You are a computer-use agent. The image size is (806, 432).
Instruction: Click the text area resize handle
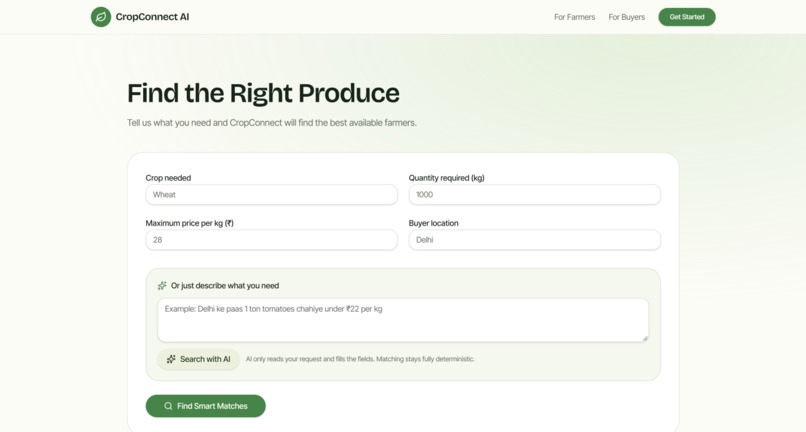[645, 338]
